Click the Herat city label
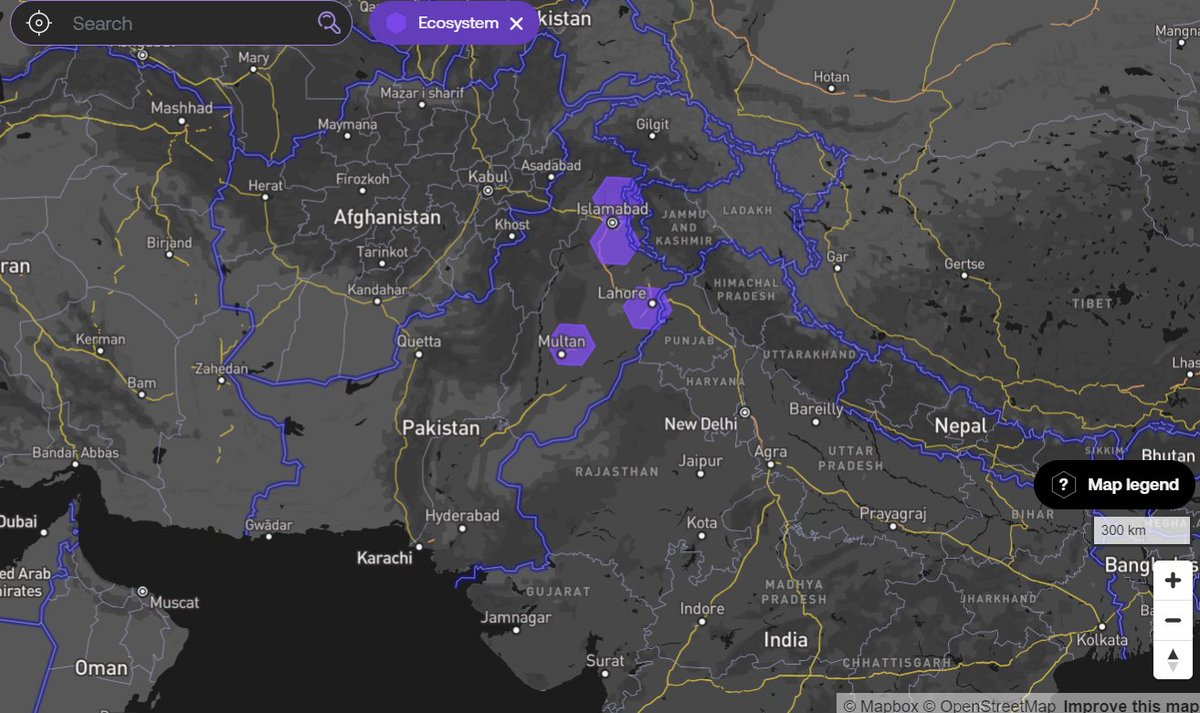The width and height of the screenshot is (1200, 713). click(265, 186)
